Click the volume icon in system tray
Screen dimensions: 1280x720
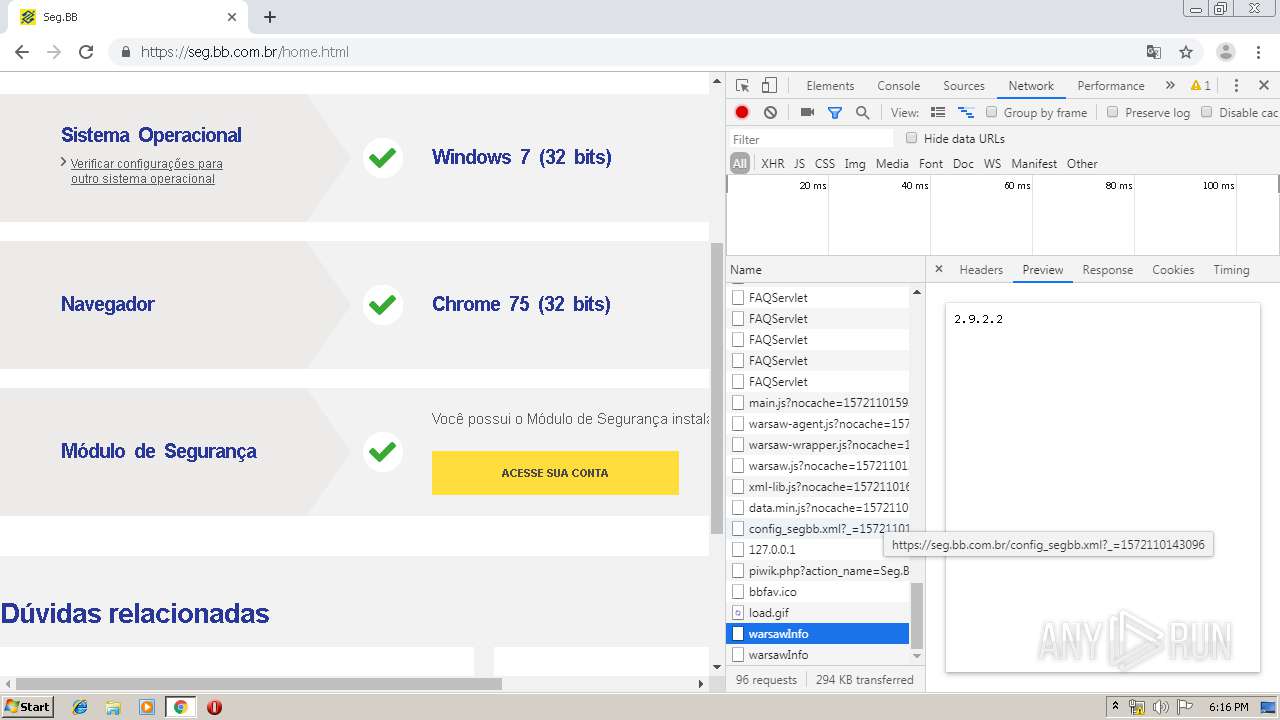(1161, 707)
